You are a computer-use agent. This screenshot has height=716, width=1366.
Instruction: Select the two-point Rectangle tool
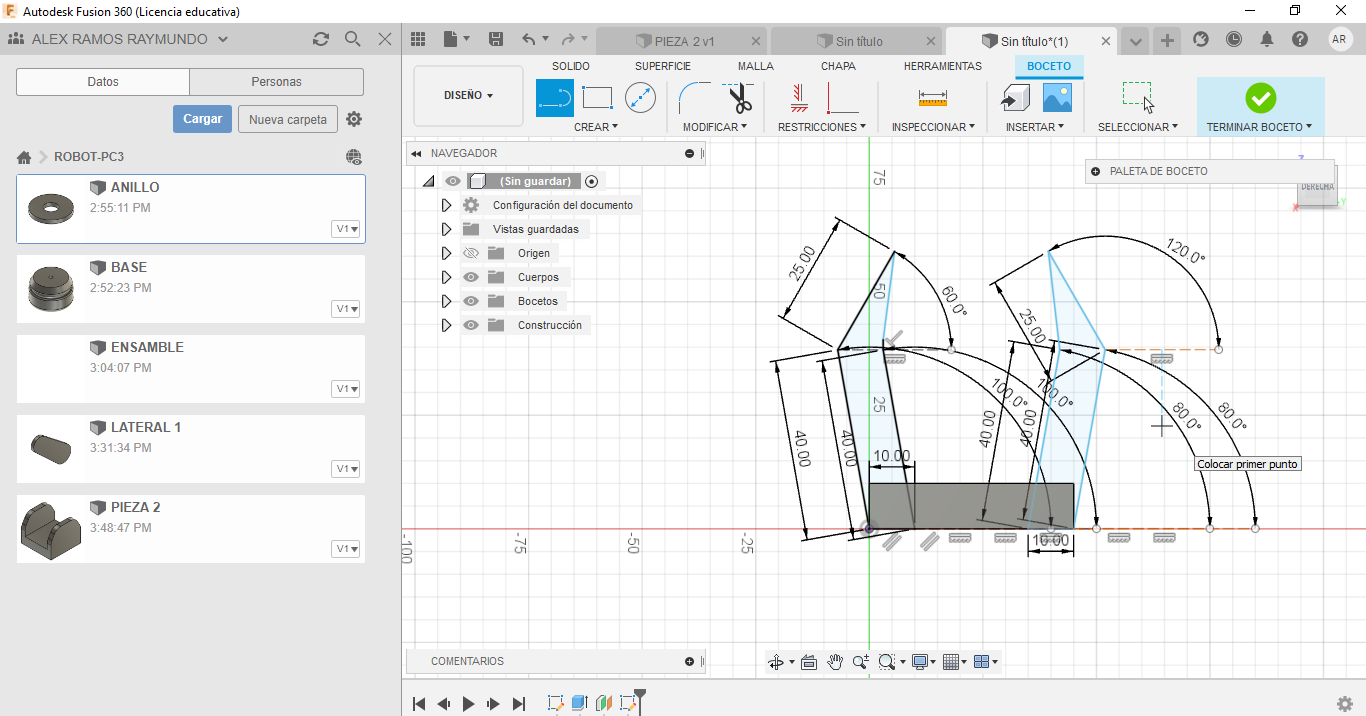(x=597, y=98)
